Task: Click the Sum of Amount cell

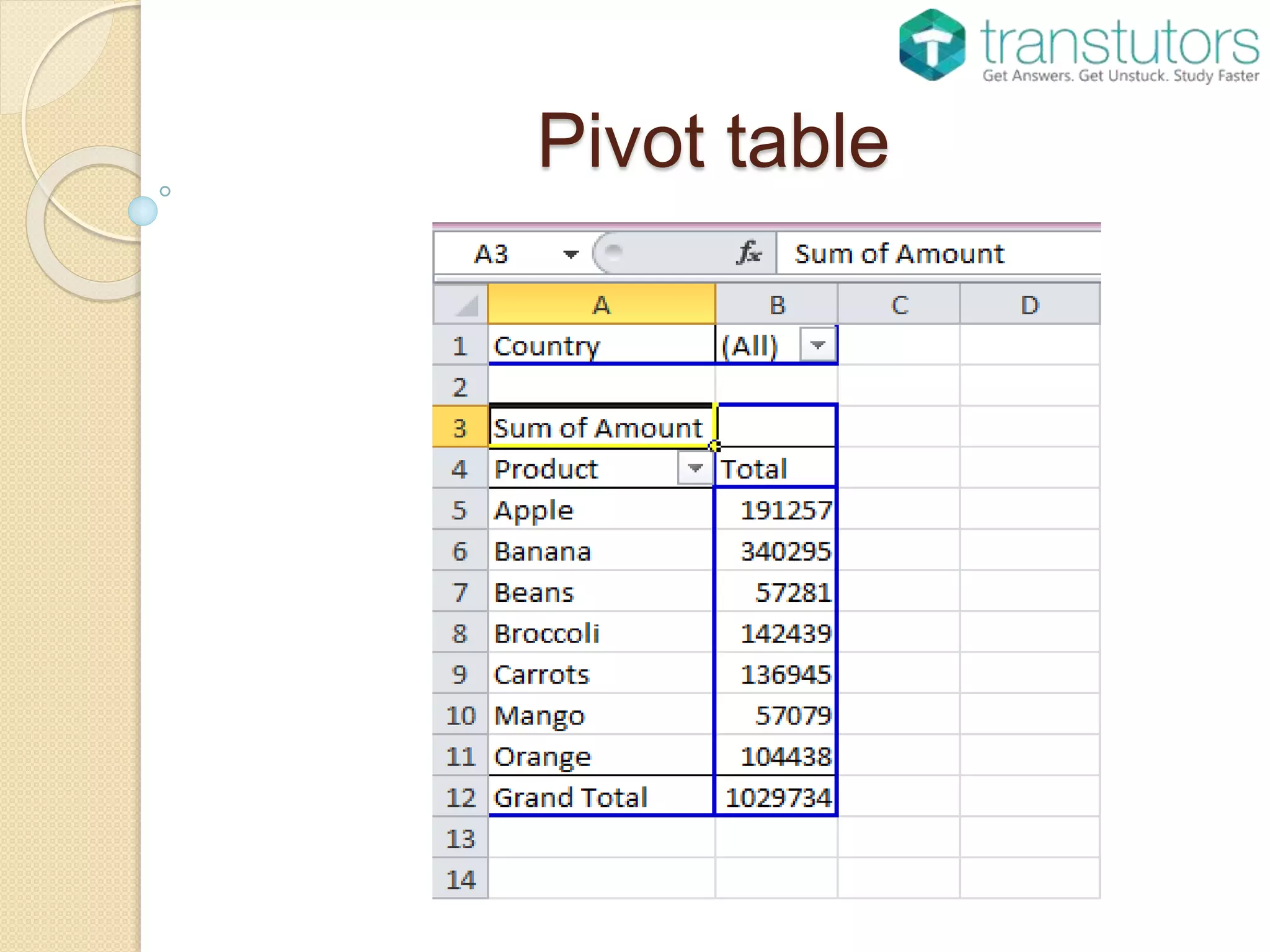Action: pyautogui.click(x=598, y=428)
